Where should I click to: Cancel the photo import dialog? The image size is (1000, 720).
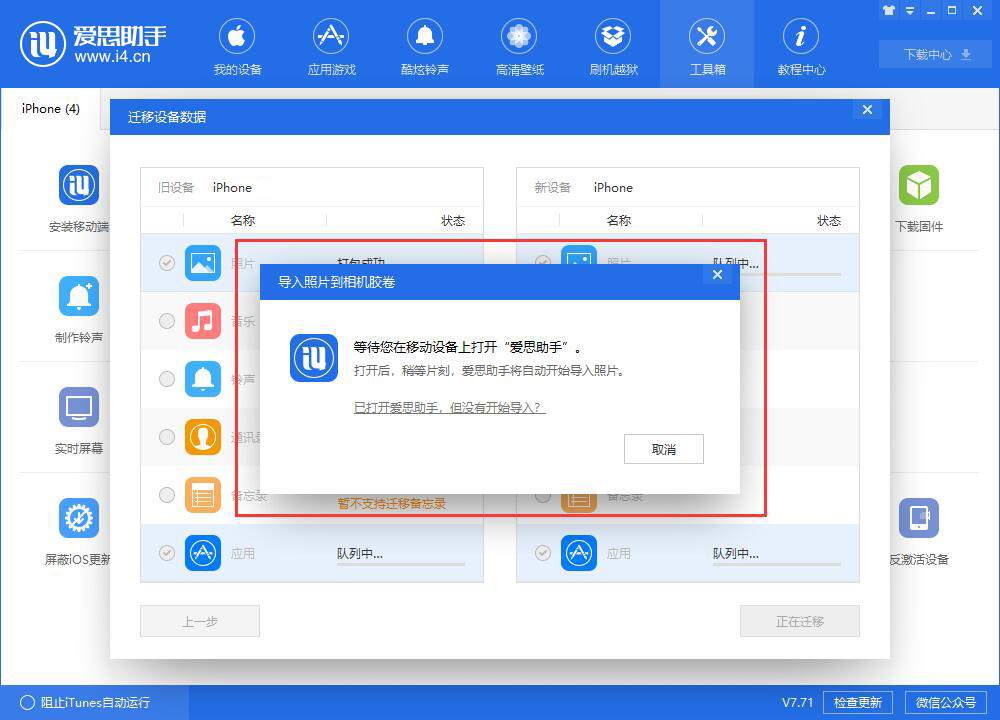663,449
